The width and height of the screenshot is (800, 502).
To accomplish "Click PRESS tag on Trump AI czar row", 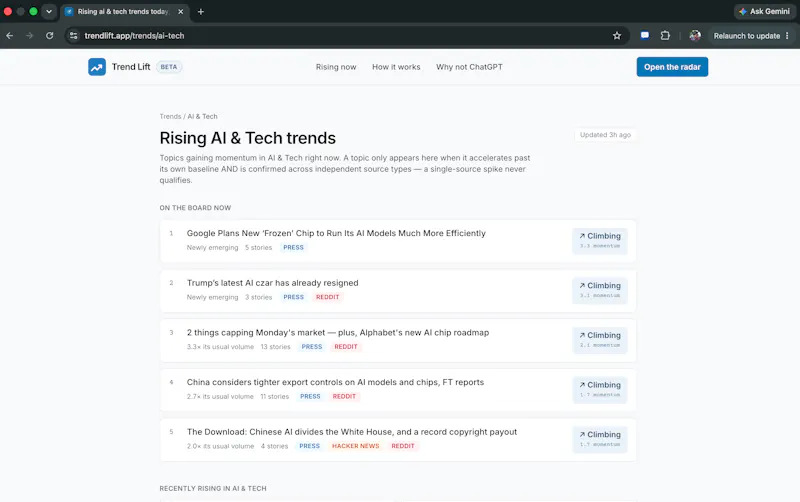I will [x=293, y=297].
